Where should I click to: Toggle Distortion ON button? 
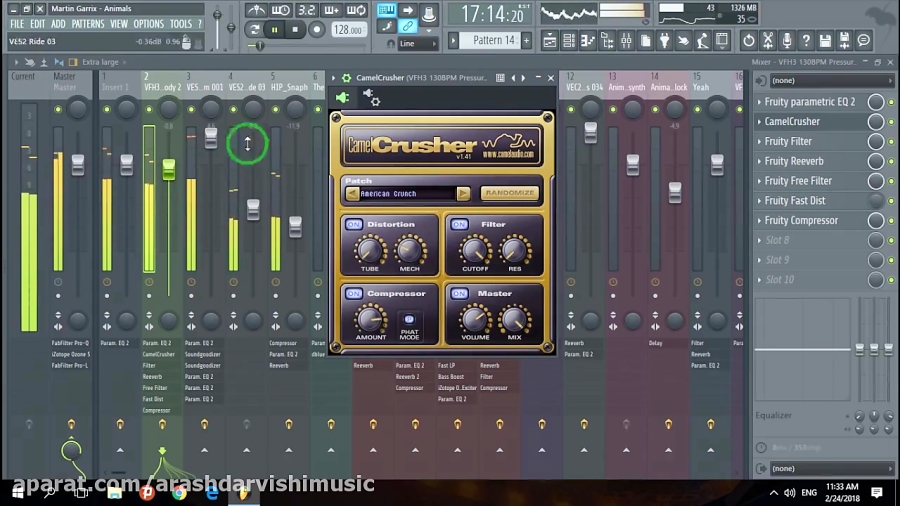click(354, 224)
